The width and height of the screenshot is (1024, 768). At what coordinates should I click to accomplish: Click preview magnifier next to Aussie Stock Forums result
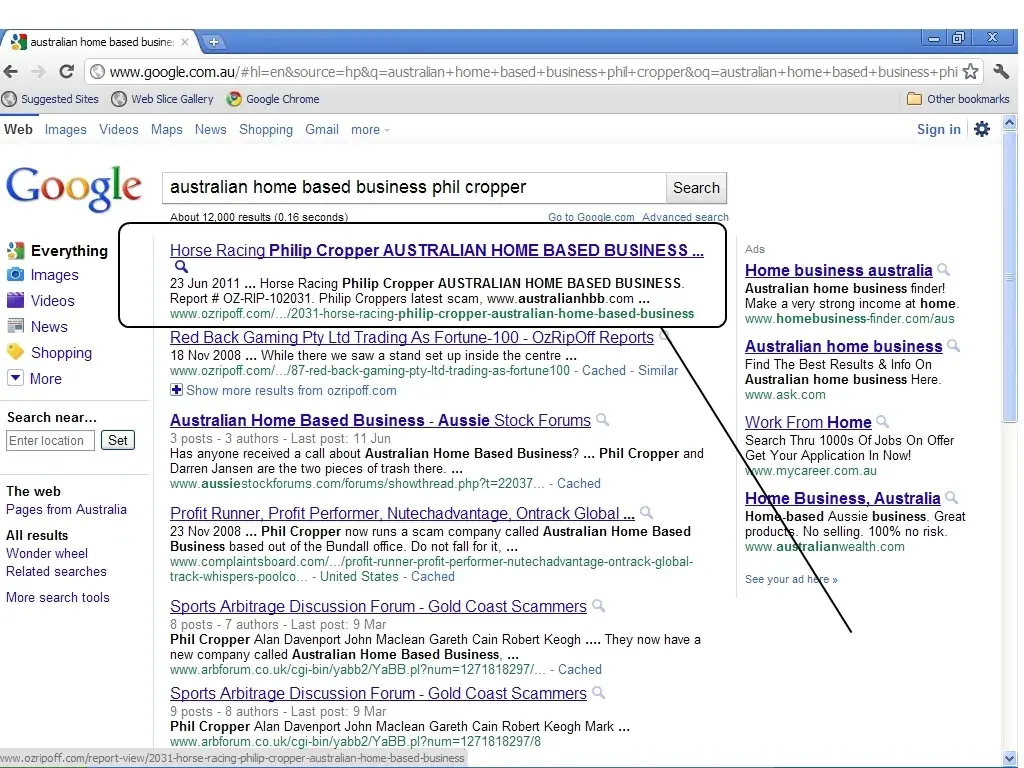(x=602, y=420)
